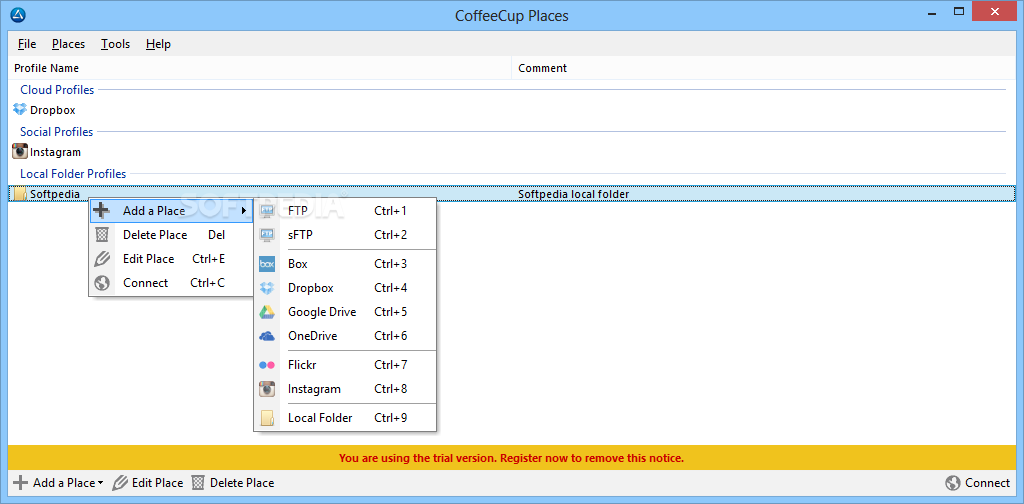This screenshot has width=1024, height=504.
Task: Select OneDrive in the Add a Place submenu
Action: pyautogui.click(x=344, y=336)
